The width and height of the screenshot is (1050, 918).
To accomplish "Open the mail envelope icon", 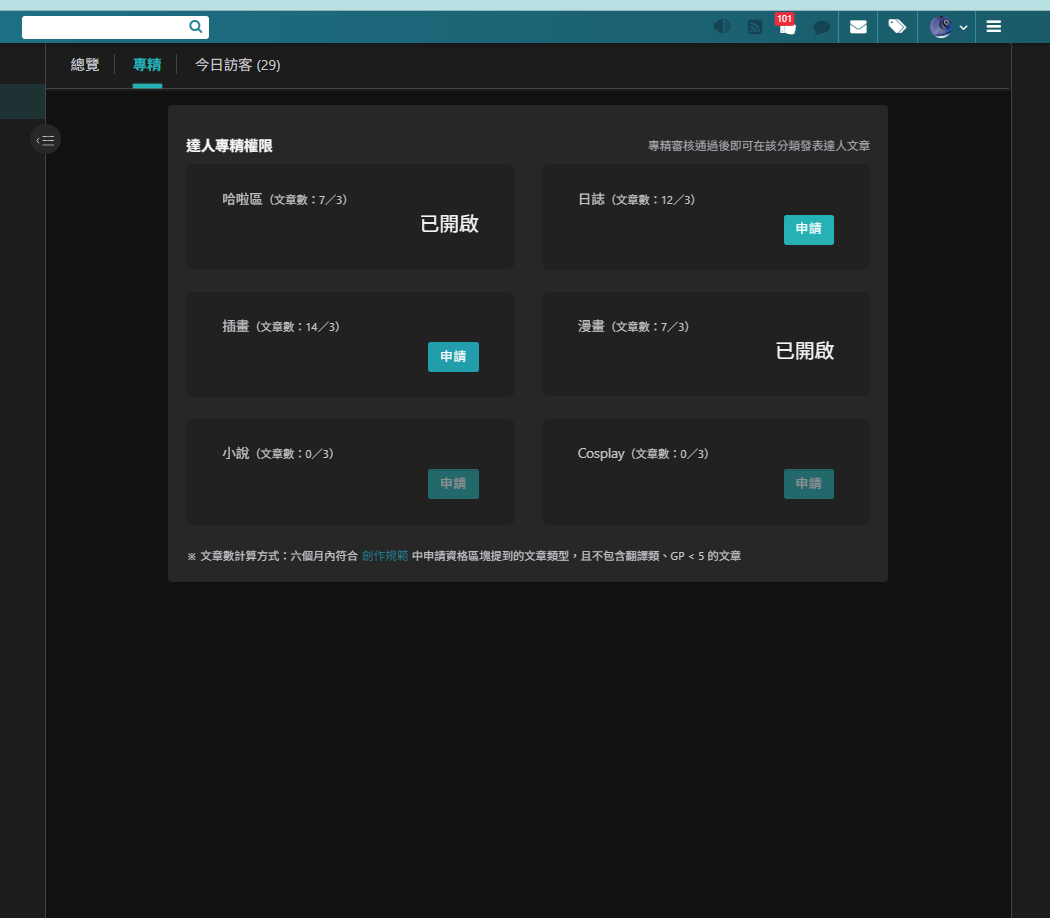I will pyautogui.click(x=858, y=27).
